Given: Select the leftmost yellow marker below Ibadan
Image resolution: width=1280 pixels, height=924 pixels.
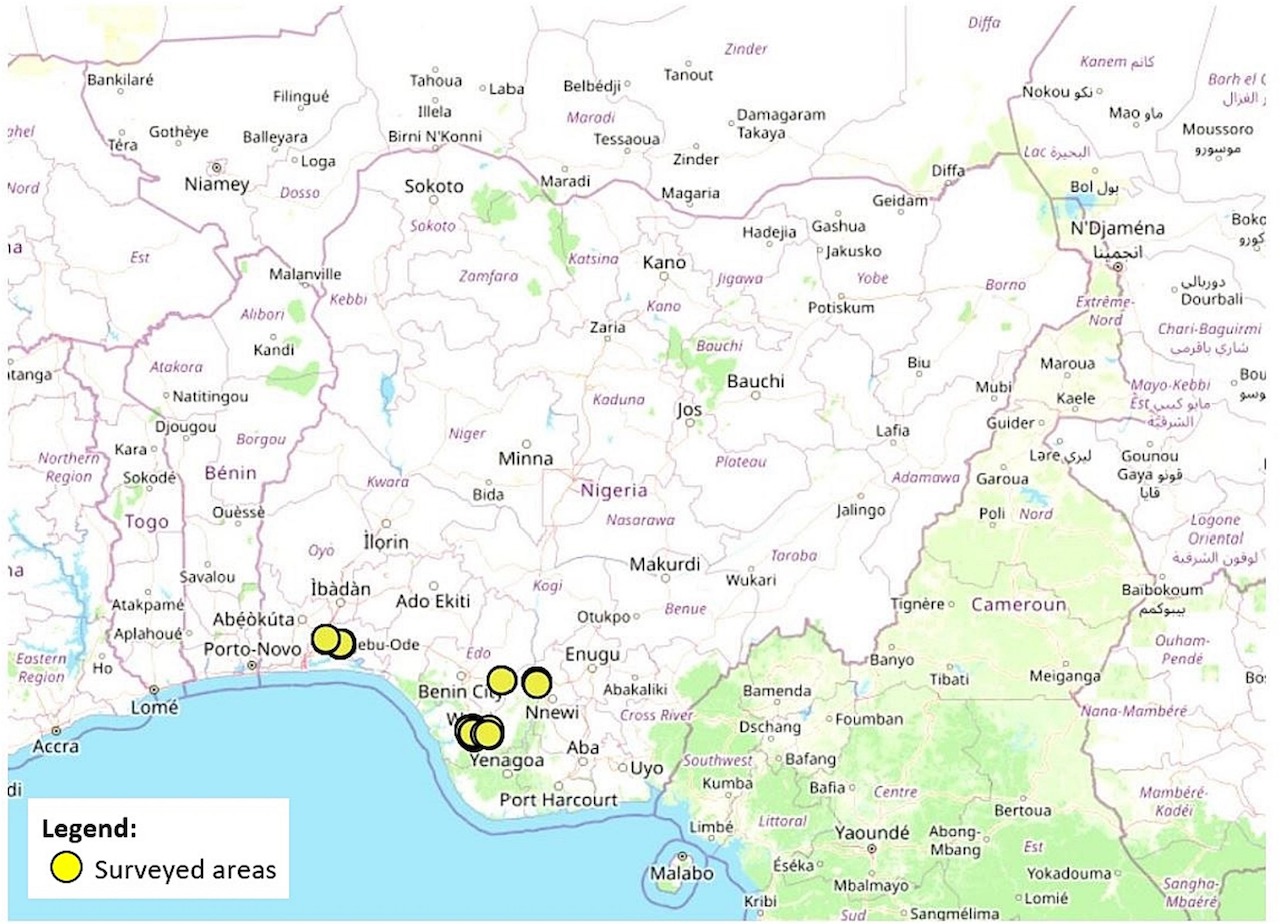Looking at the screenshot, I should tap(325, 638).
